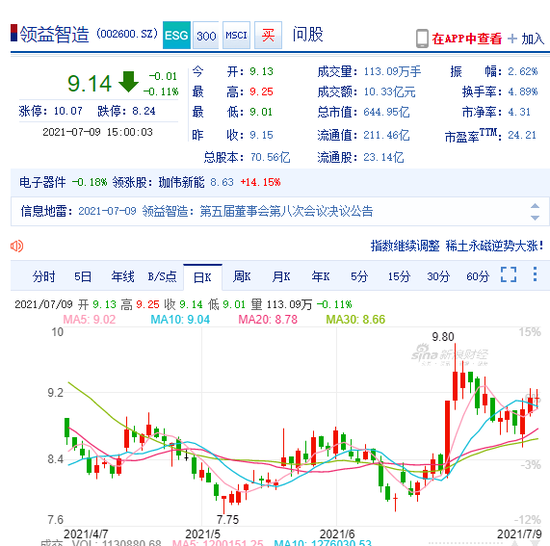
Task: Open 珈伟新能 leading stock link
Action: [181, 182]
